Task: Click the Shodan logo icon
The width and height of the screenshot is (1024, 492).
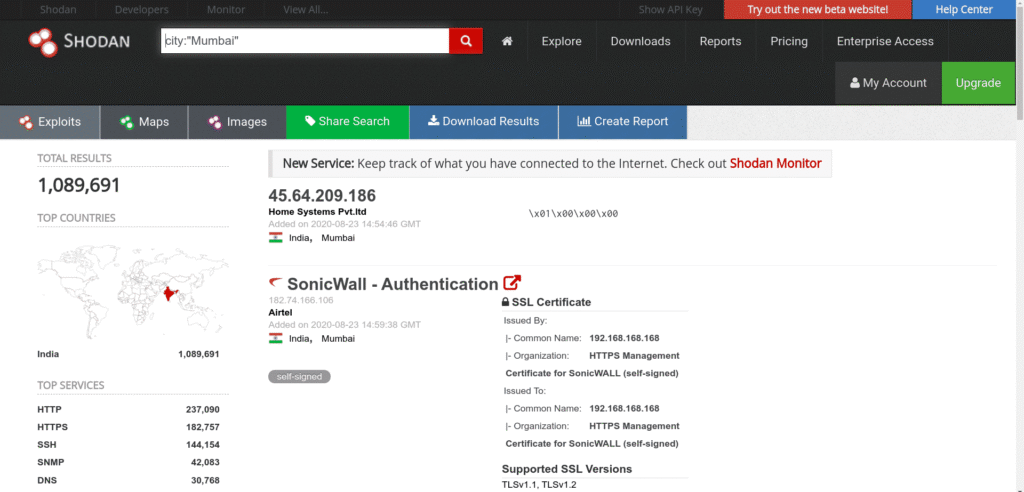Action: [44, 41]
